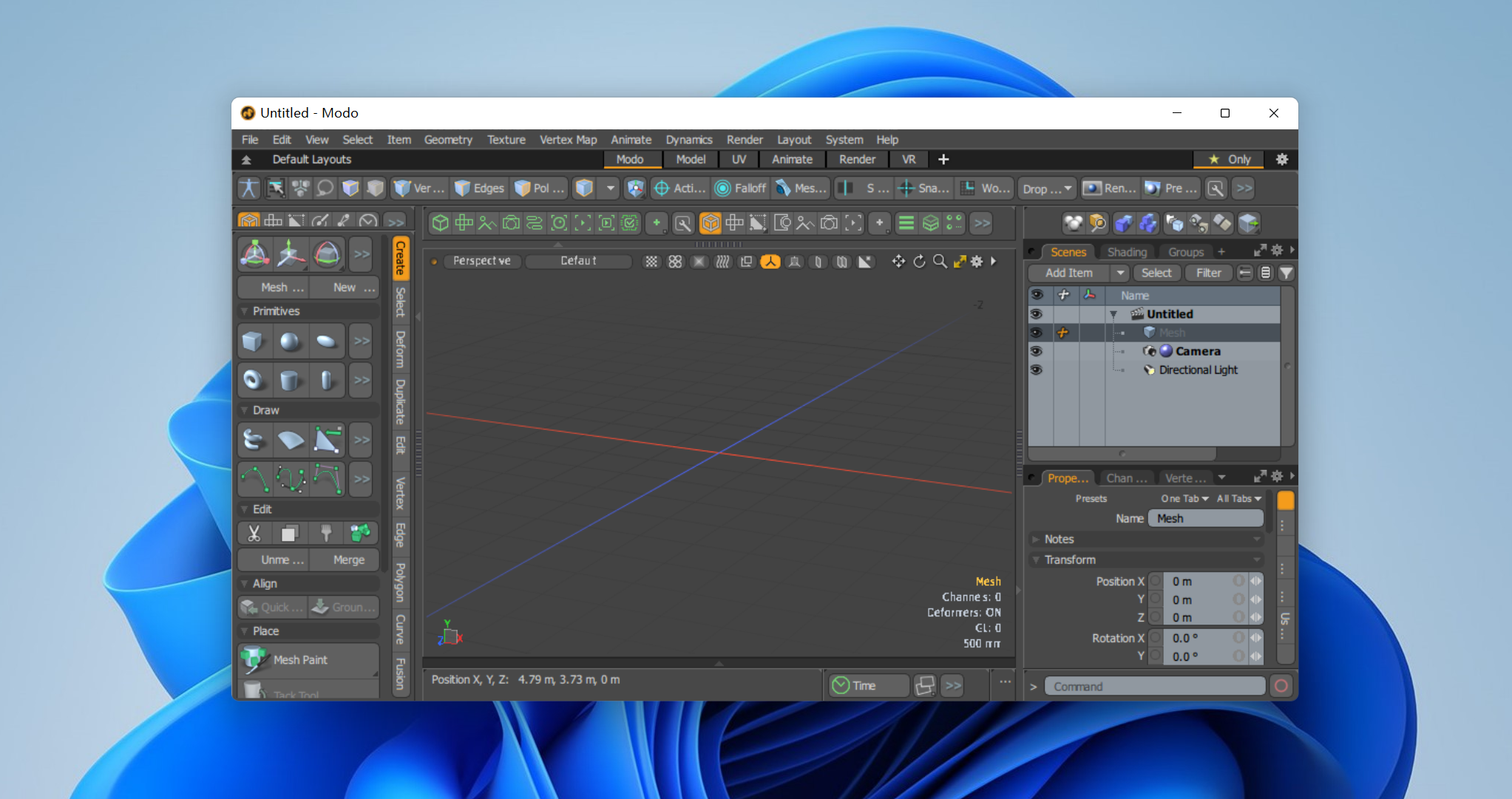The width and height of the screenshot is (1512, 799).
Task: Click the Copy icon in Edit section
Action: coord(290,533)
